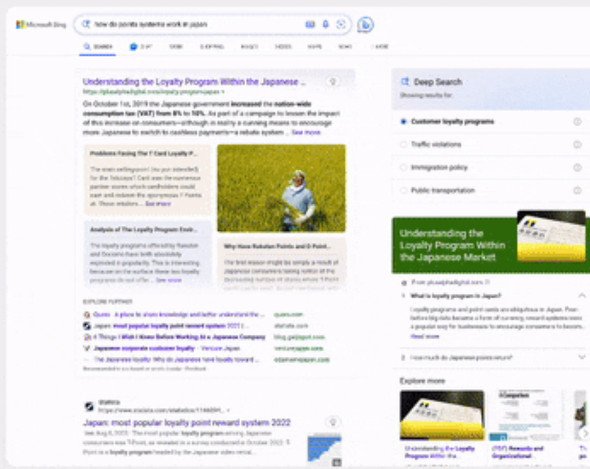The height and width of the screenshot is (469, 590).
Task: Open Bing Chat using the round blue icon
Action: pos(365,25)
